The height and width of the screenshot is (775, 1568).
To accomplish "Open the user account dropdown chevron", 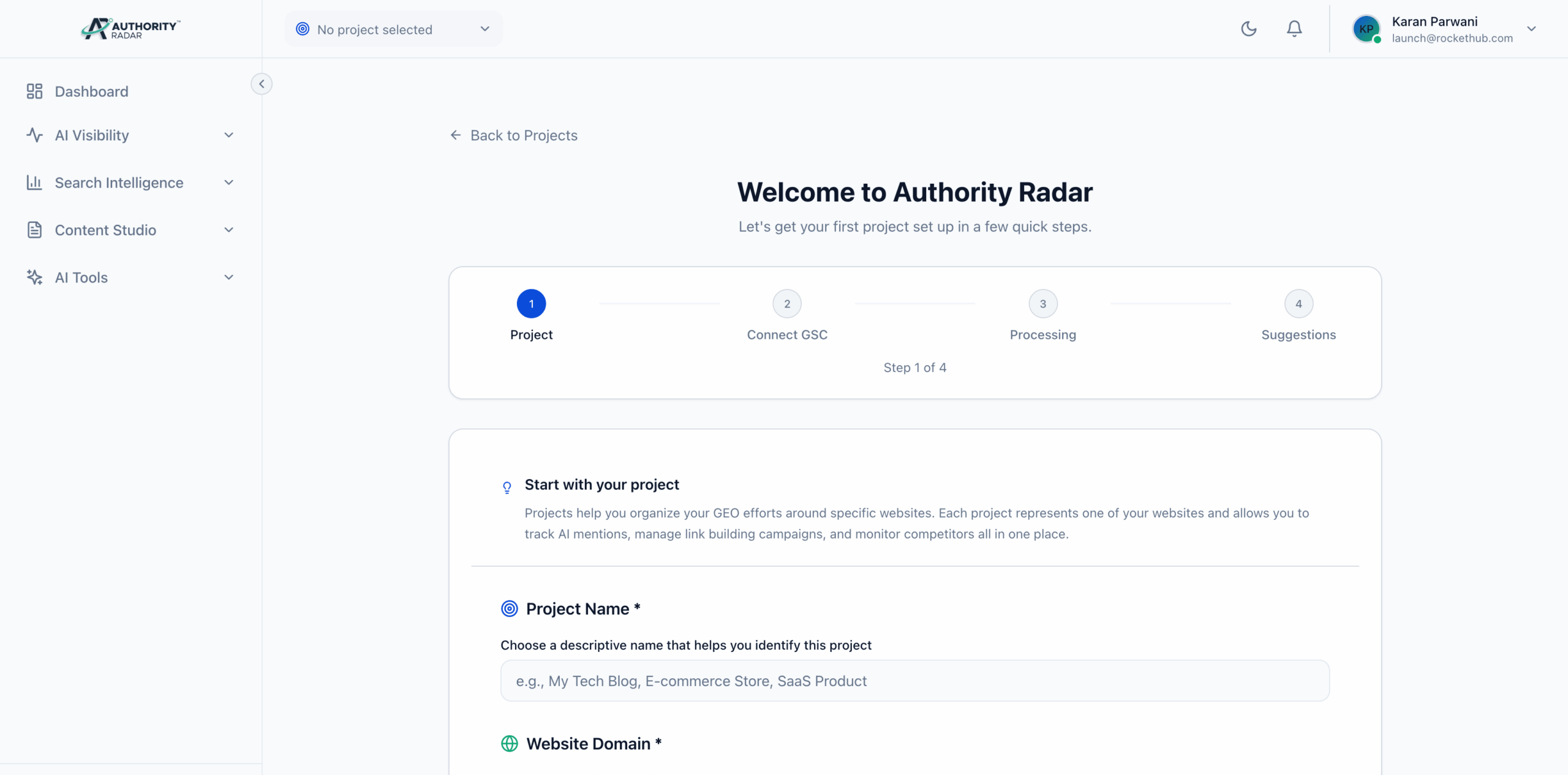I will 1531,29.
